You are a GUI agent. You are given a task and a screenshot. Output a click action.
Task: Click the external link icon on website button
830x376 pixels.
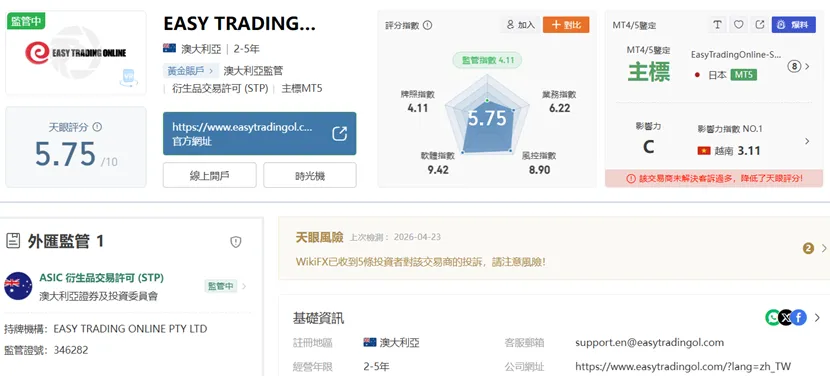point(339,133)
